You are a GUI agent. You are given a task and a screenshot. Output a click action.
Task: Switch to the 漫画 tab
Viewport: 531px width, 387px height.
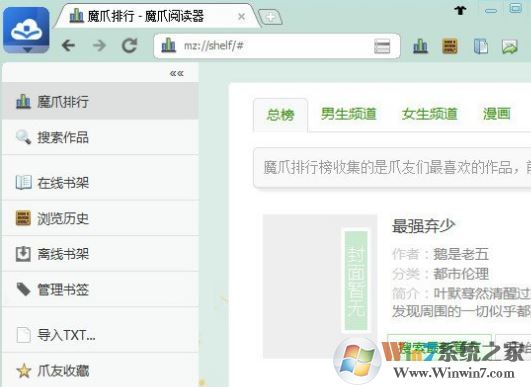tap(497, 114)
